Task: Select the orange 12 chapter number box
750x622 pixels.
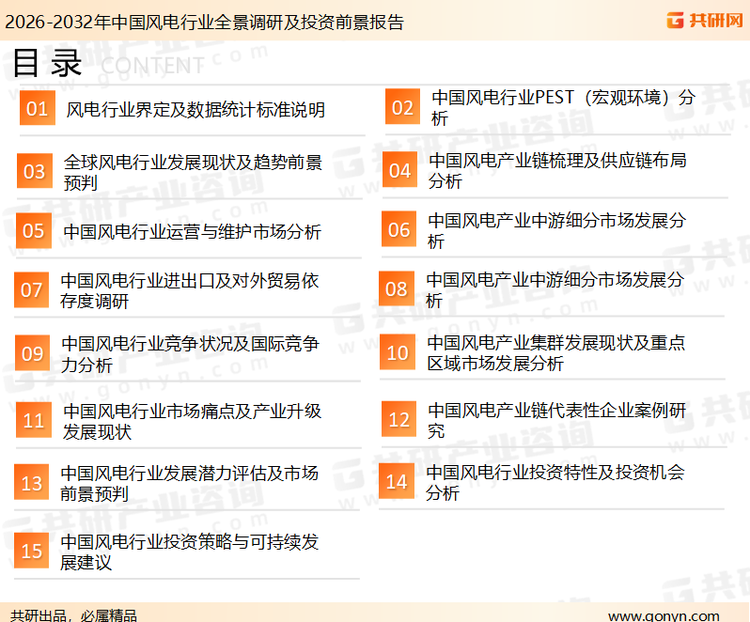Action: (x=399, y=419)
